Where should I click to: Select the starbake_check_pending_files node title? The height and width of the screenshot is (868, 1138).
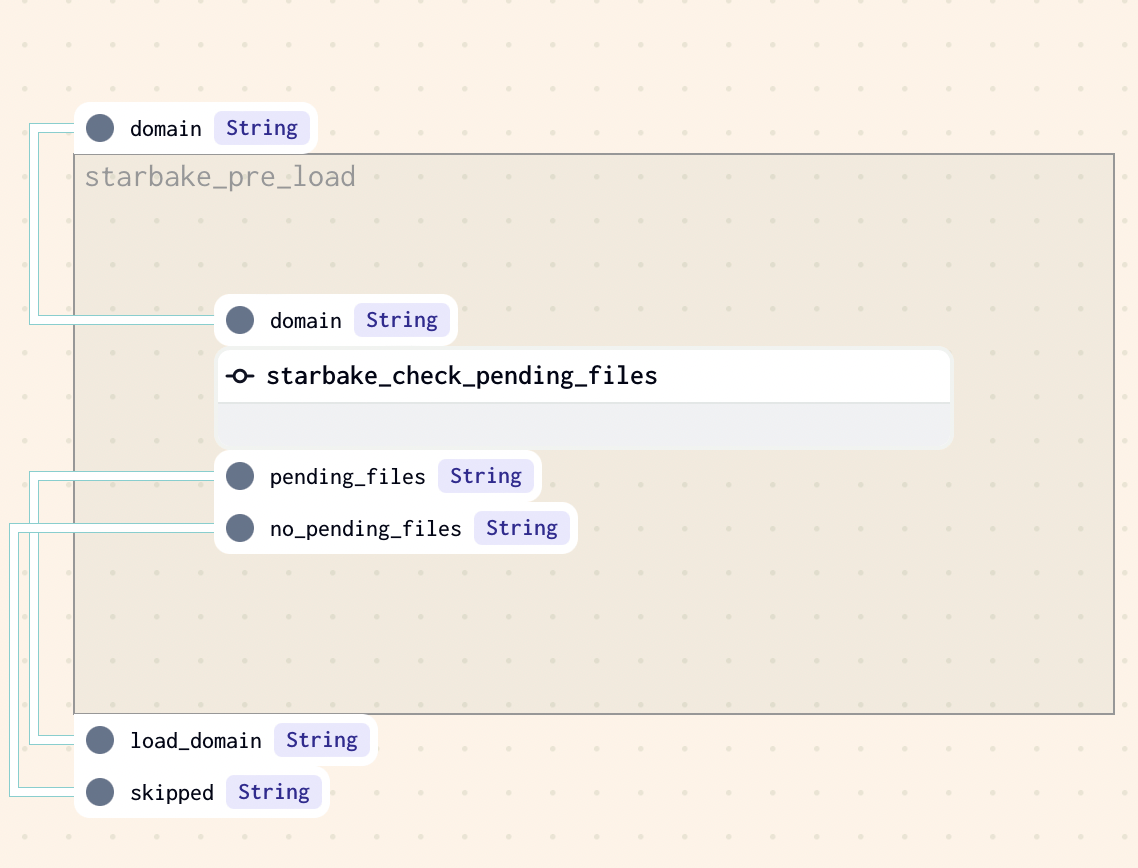click(x=462, y=376)
